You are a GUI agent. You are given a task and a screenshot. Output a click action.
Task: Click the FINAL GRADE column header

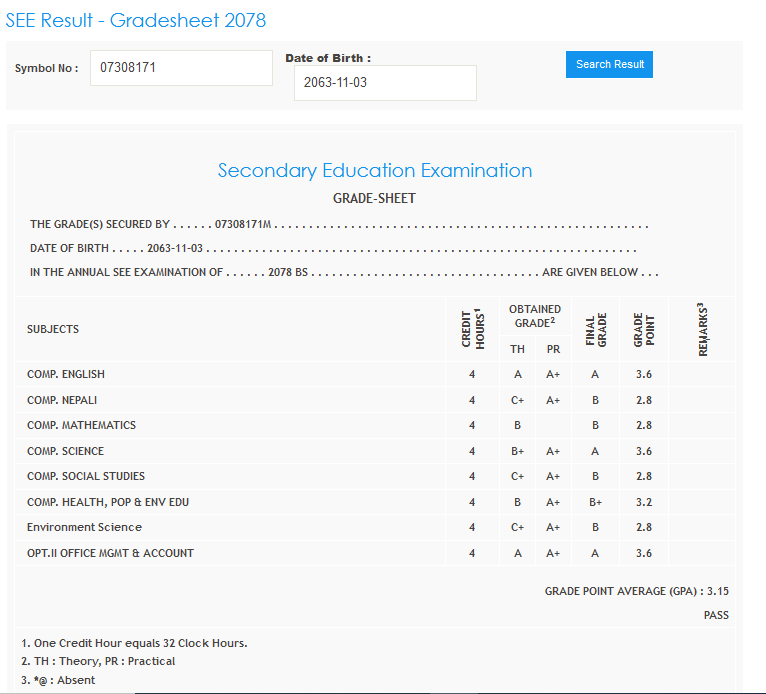click(x=595, y=330)
